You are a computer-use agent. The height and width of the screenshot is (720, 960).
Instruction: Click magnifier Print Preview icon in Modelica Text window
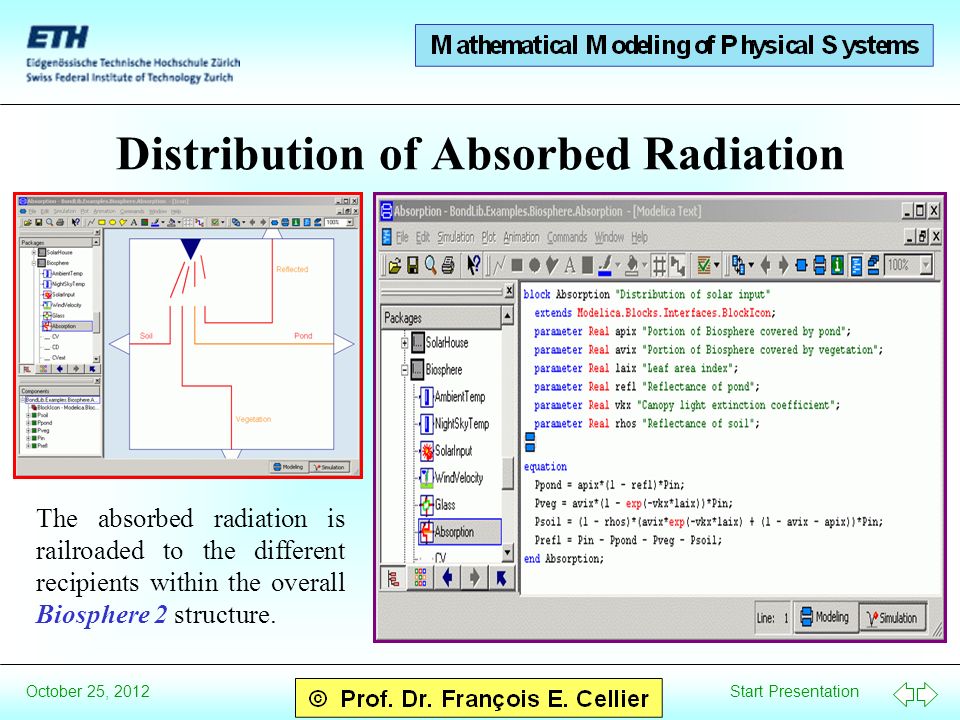431,266
